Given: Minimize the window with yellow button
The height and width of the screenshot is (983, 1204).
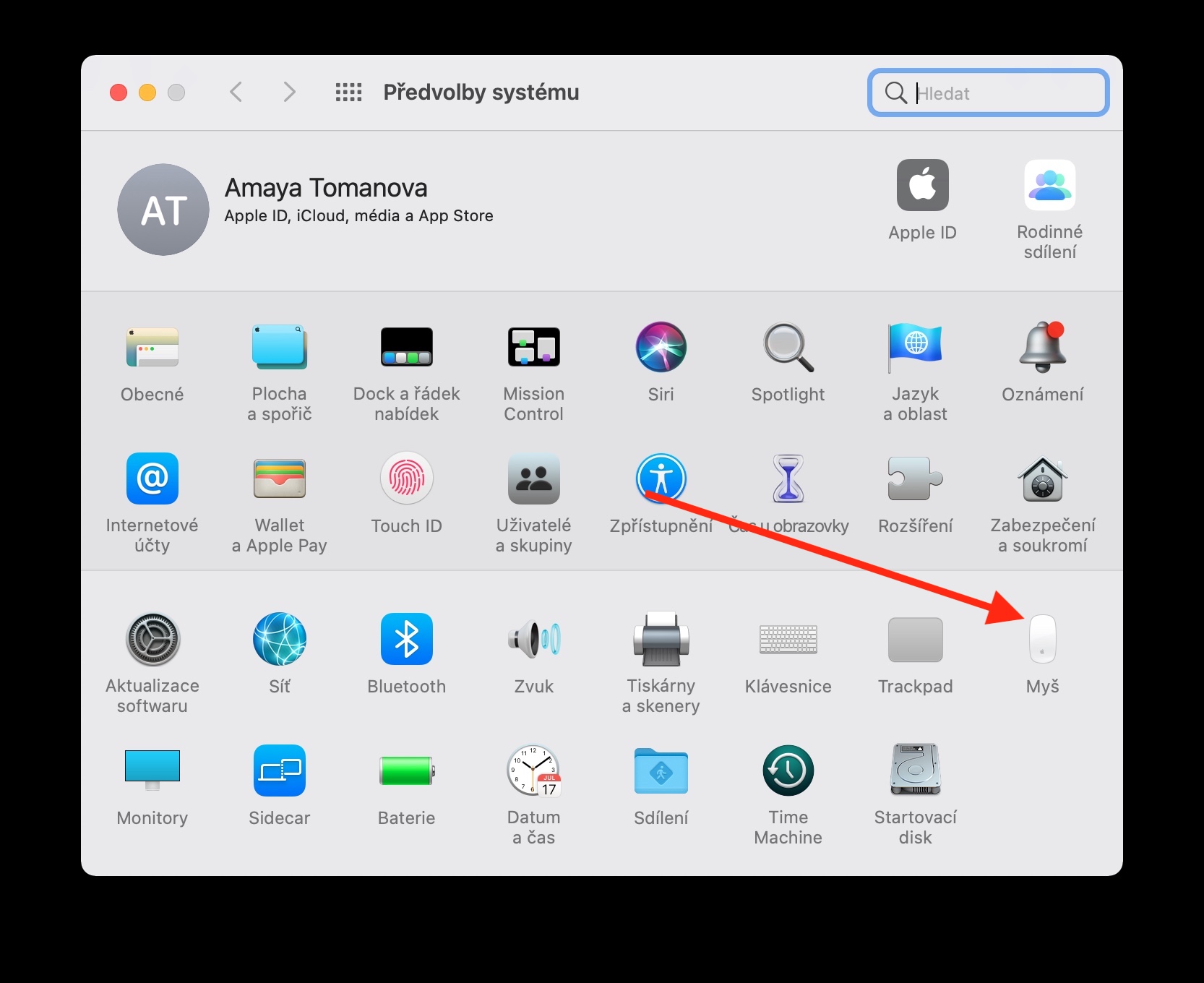Looking at the screenshot, I should [x=147, y=93].
